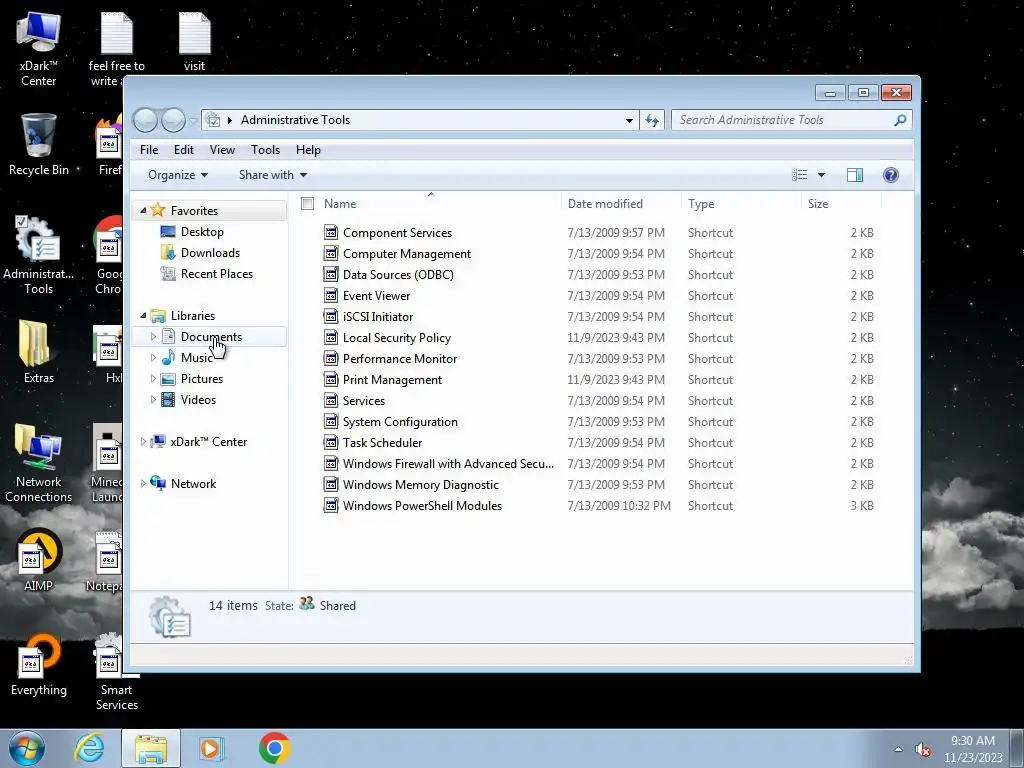1024x768 pixels.
Task: Tick the select-all checkbox beside Name
Action: tap(308, 204)
